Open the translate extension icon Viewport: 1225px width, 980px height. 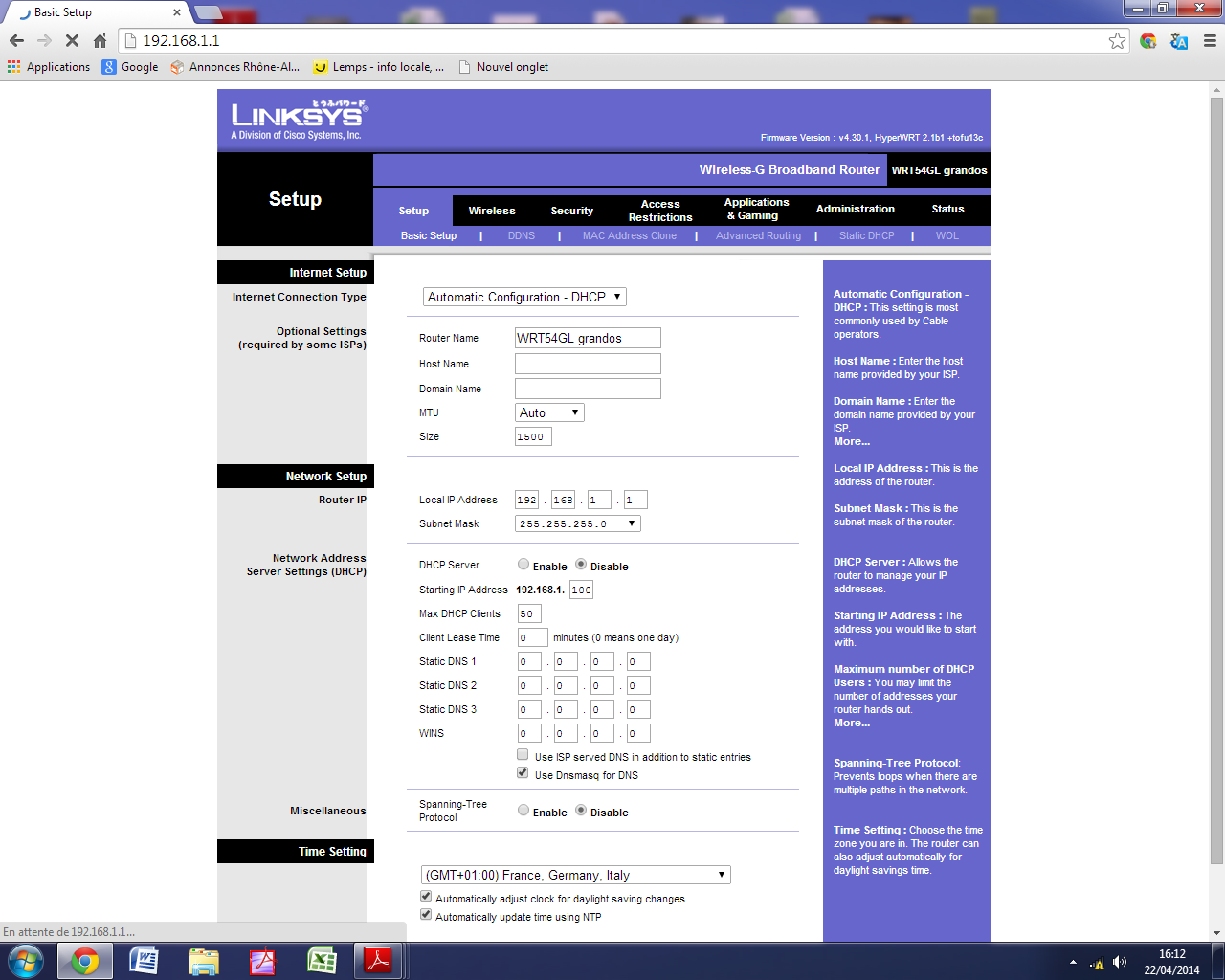pos(1179,40)
